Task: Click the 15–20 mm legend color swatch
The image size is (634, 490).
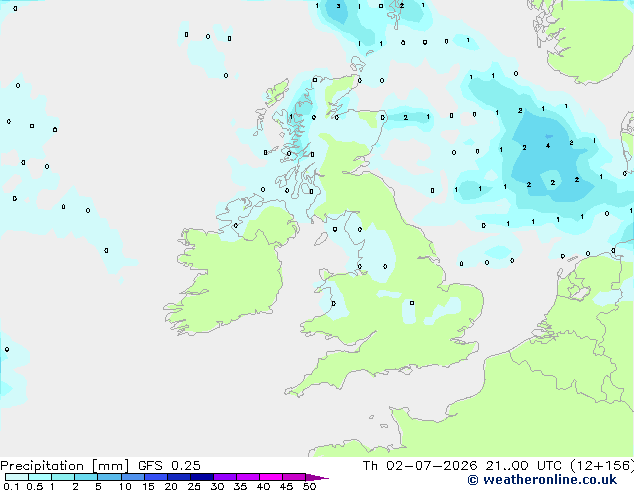Action: (x=156, y=477)
